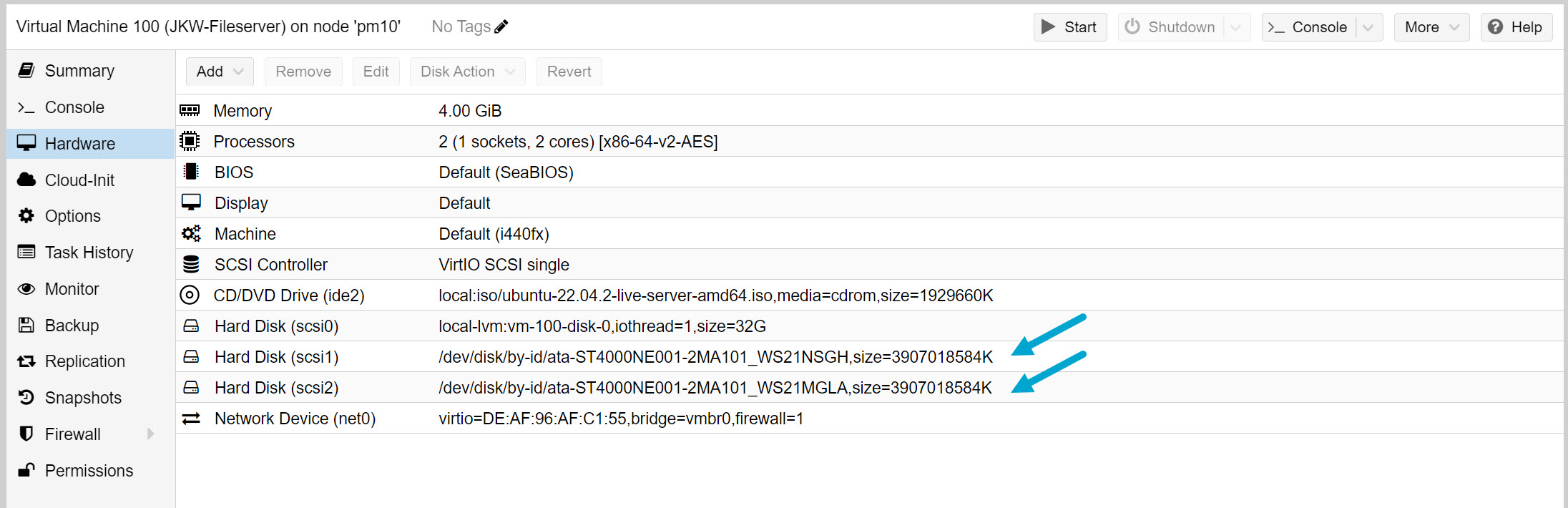Image resolution: width=1568 pixels, height=508 pixels.
Task: Select the eye icon next to Monitor
Action: tap(26, 288)
